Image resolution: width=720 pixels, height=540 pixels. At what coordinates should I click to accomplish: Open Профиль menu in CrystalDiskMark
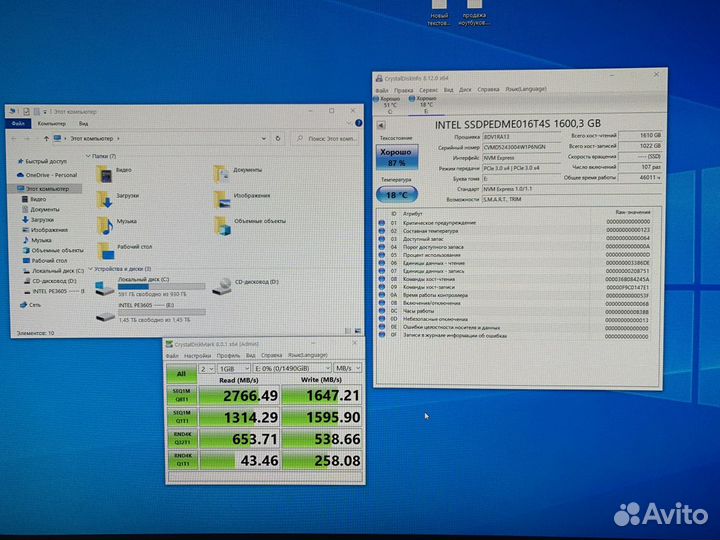pos(228,355)
